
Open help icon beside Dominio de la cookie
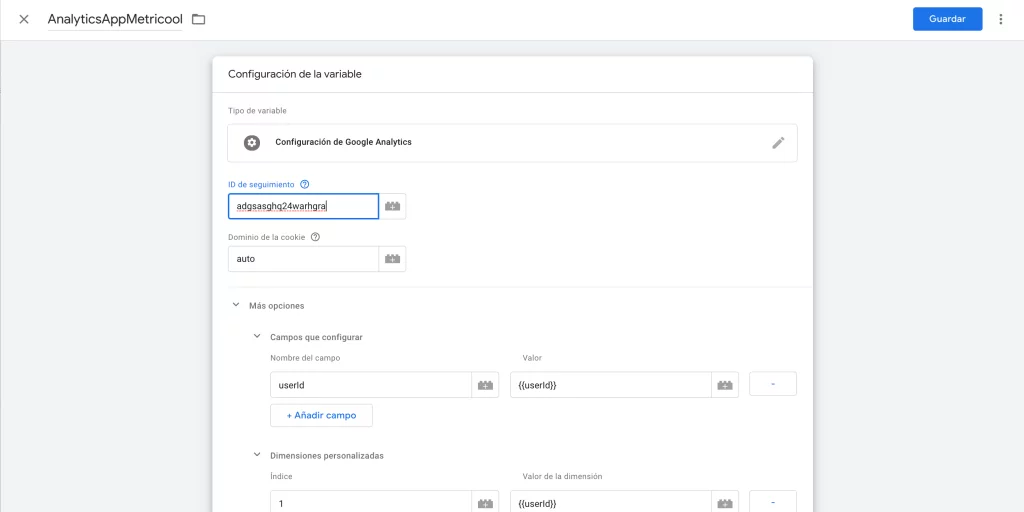(x=315, y=238)
